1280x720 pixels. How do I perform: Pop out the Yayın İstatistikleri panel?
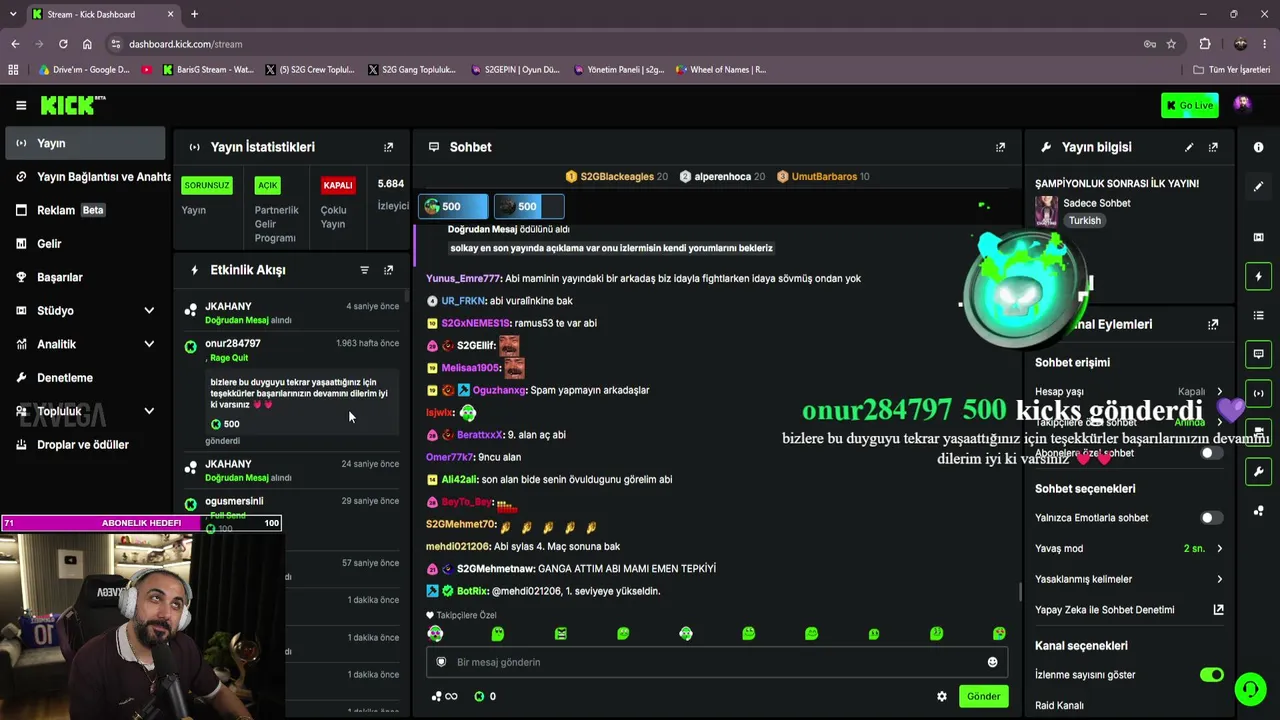tap(389, 147)
